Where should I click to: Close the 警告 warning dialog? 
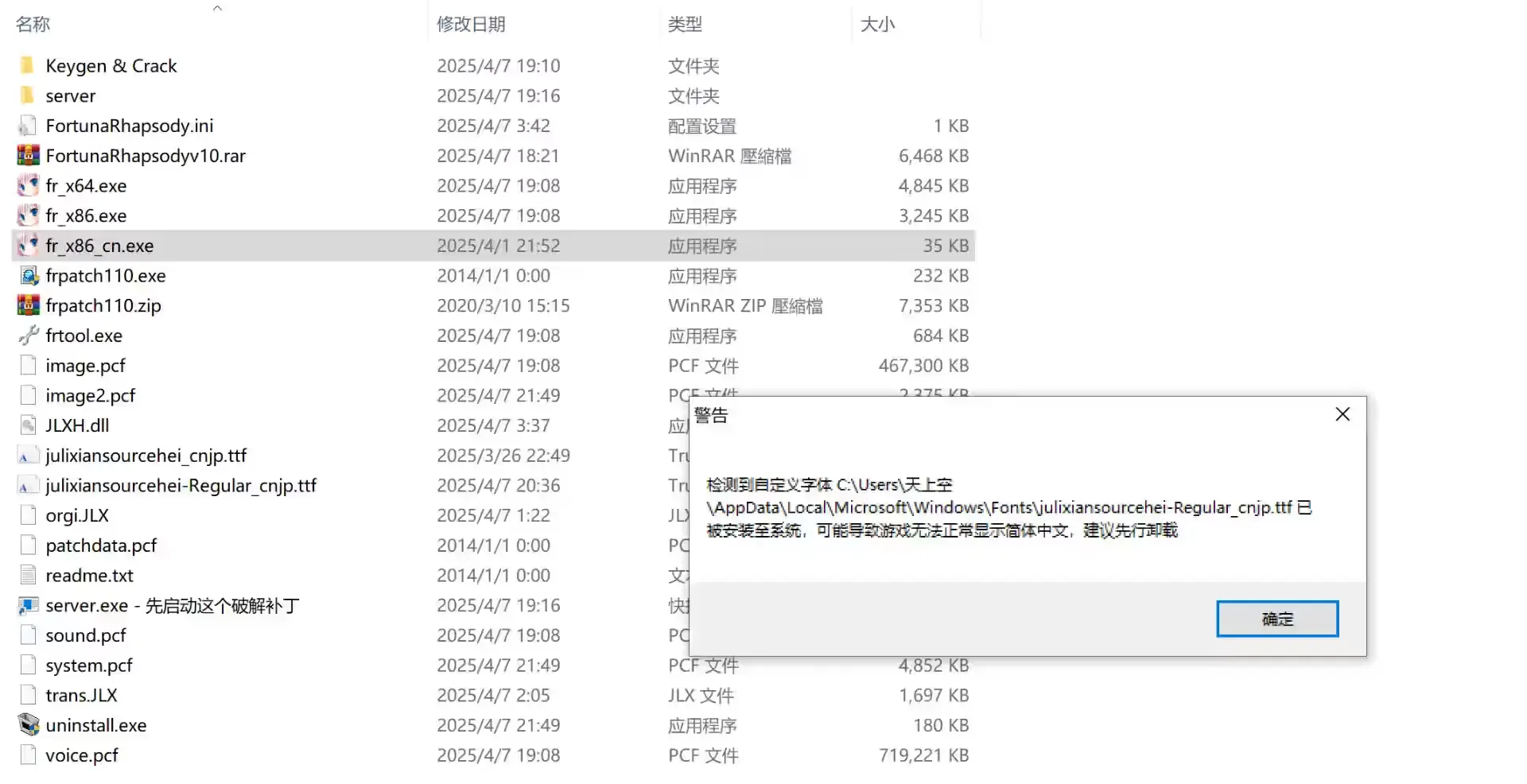tap(1342, 414)
